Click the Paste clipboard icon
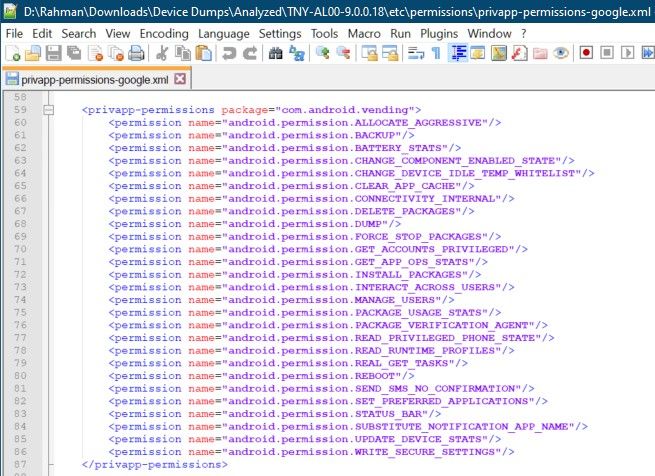 [203, 53]
